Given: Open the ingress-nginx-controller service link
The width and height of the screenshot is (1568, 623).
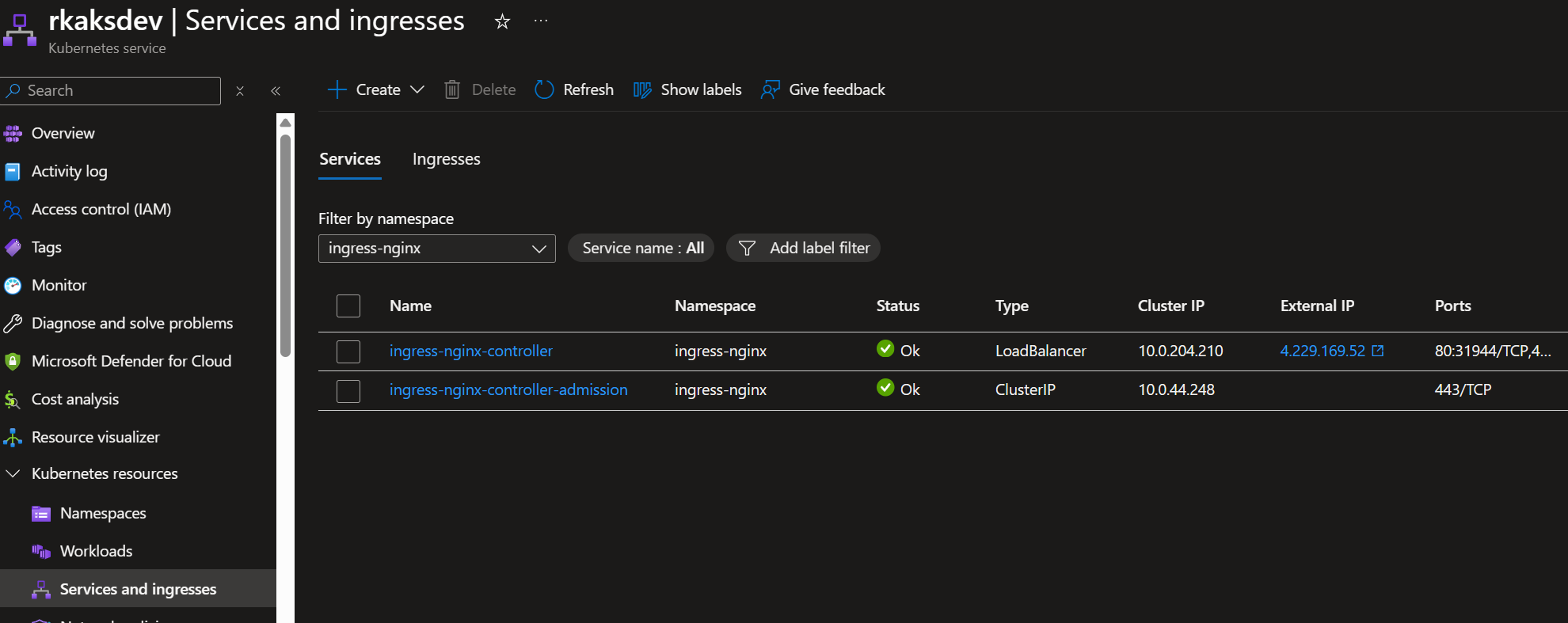Looking at the screenshot, I should click(x=470, y=351).
